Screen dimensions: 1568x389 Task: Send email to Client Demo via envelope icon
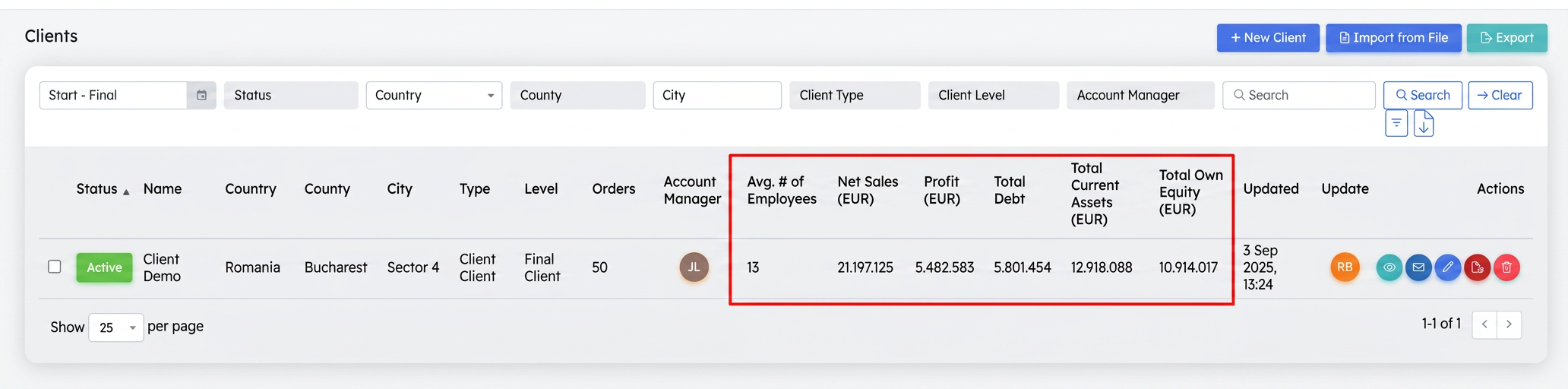click(x=1418, y=267)
